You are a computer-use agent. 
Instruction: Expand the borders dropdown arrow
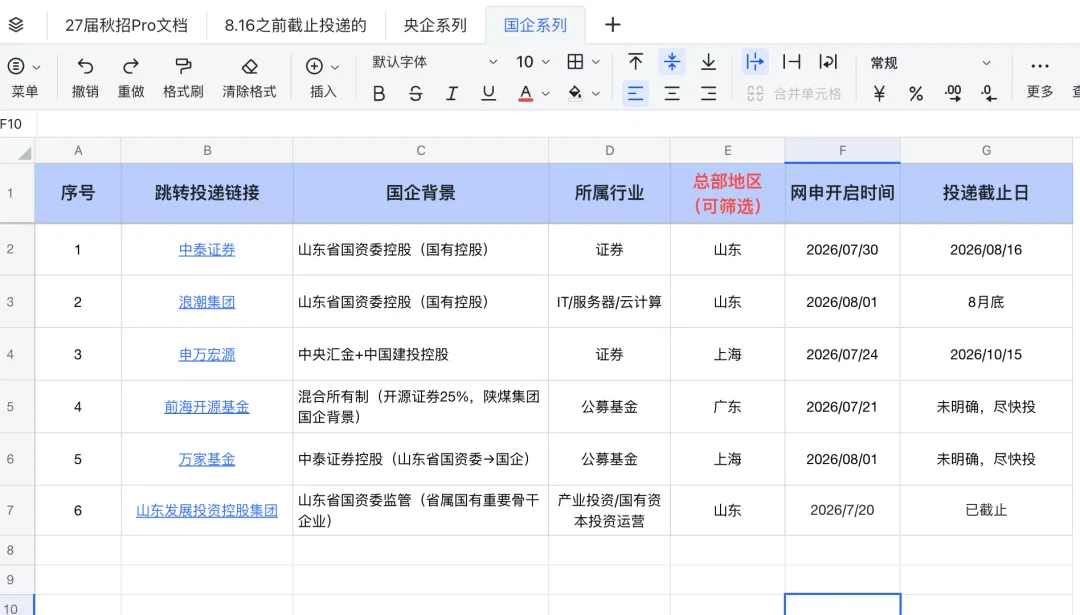tap(596, 63)
